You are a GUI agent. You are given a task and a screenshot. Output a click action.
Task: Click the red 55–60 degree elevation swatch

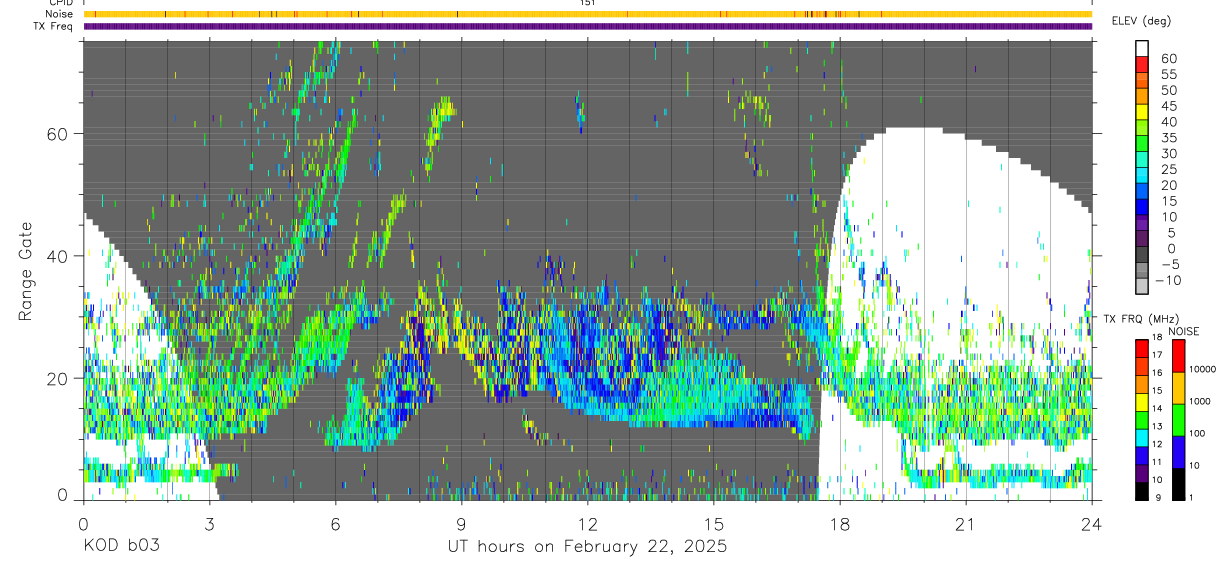[x=1143, y=64]
